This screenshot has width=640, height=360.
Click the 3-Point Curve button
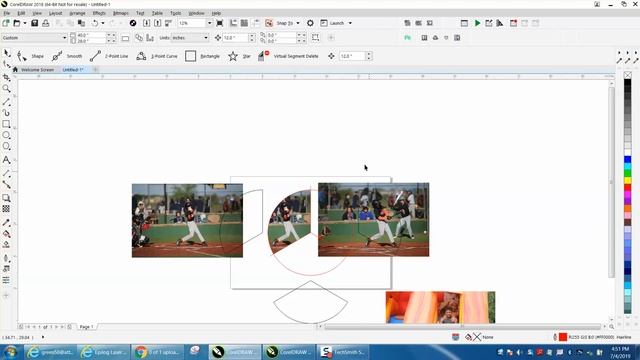coord(157,56)
